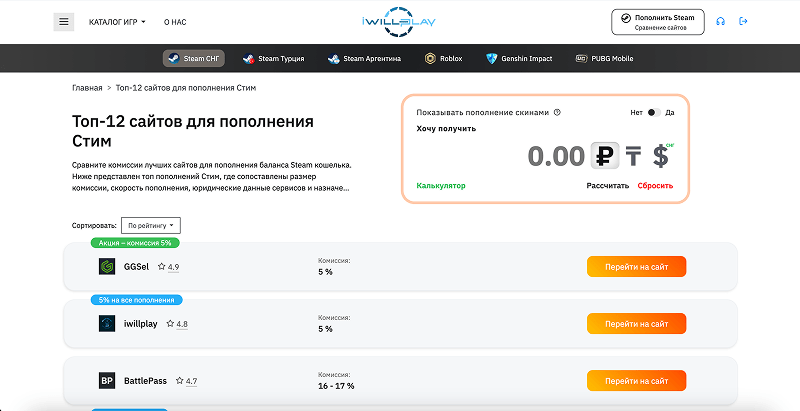The width and height of the screenshot is (800, 411).
Task: Open support via headphones icon
Action: pyautogui.click(x=720, y=21)
